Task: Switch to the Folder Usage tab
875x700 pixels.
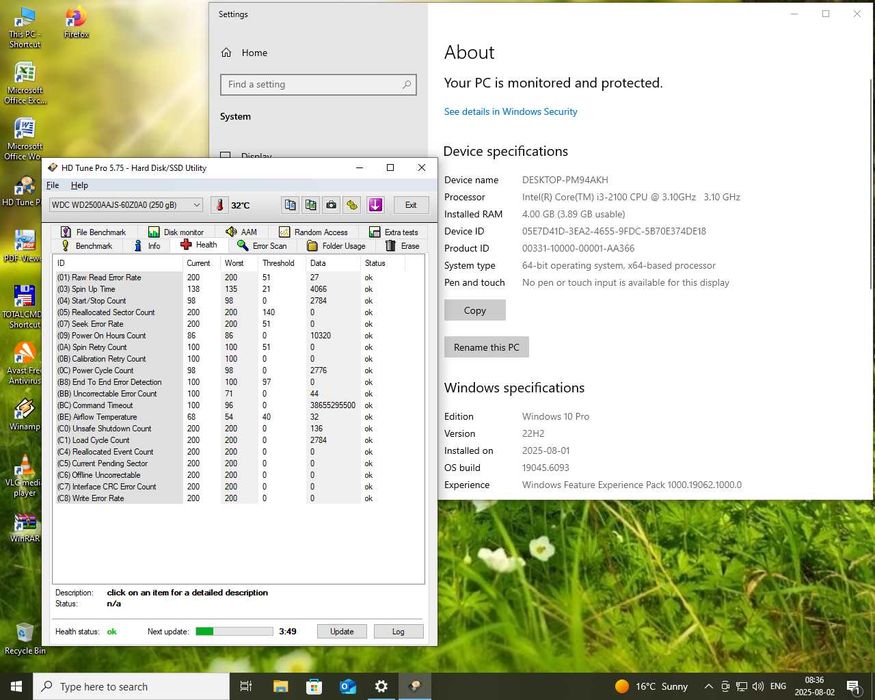Action: click(336, 246)
